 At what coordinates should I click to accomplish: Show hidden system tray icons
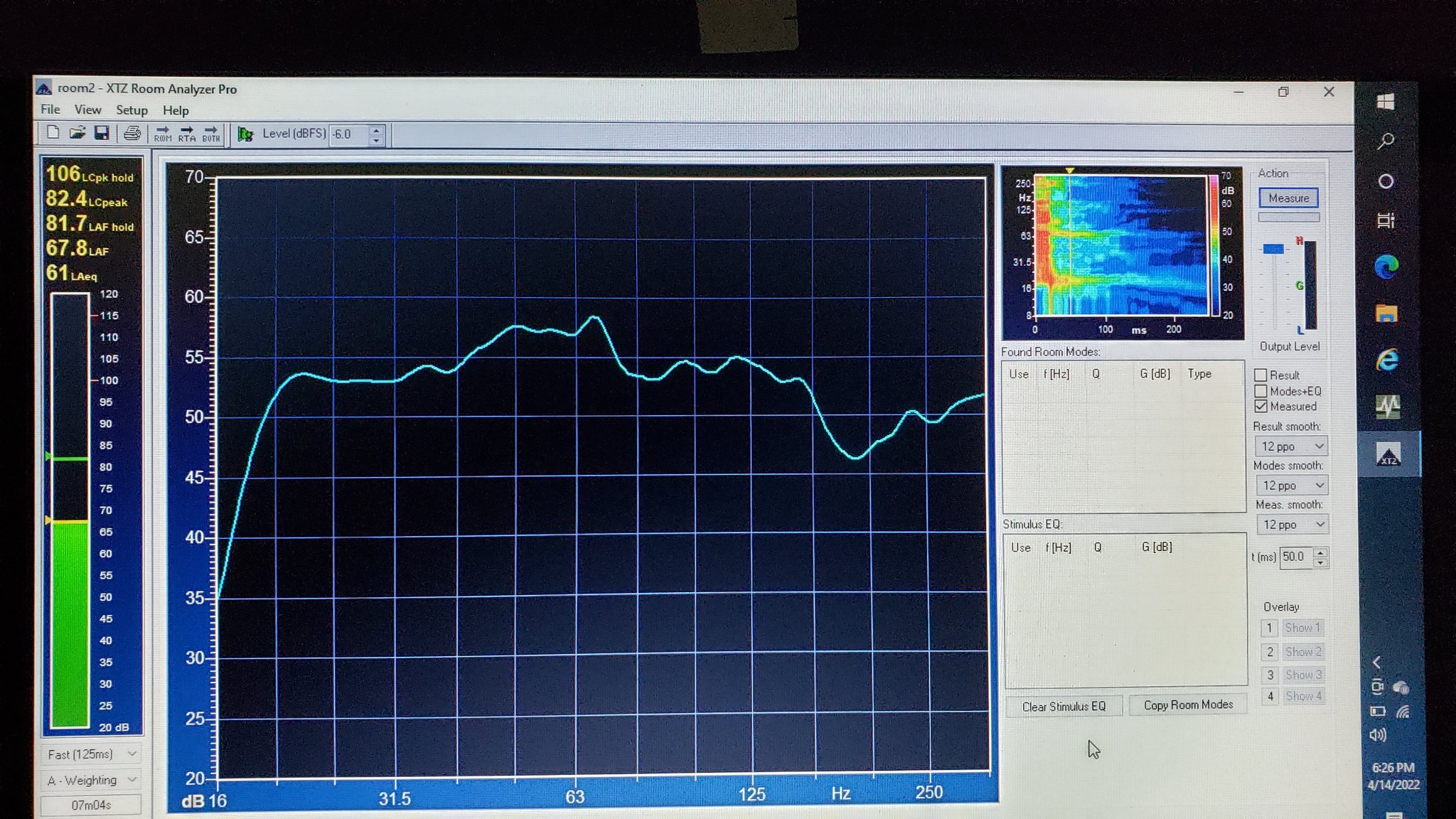(1377, 663)
